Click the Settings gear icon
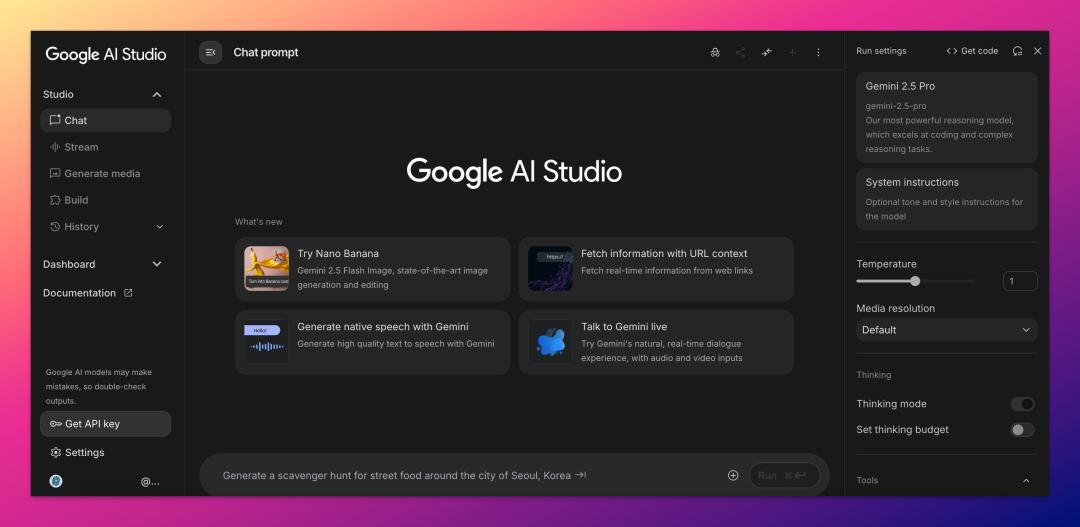The image size is (1080, 527). coord(56,453)
